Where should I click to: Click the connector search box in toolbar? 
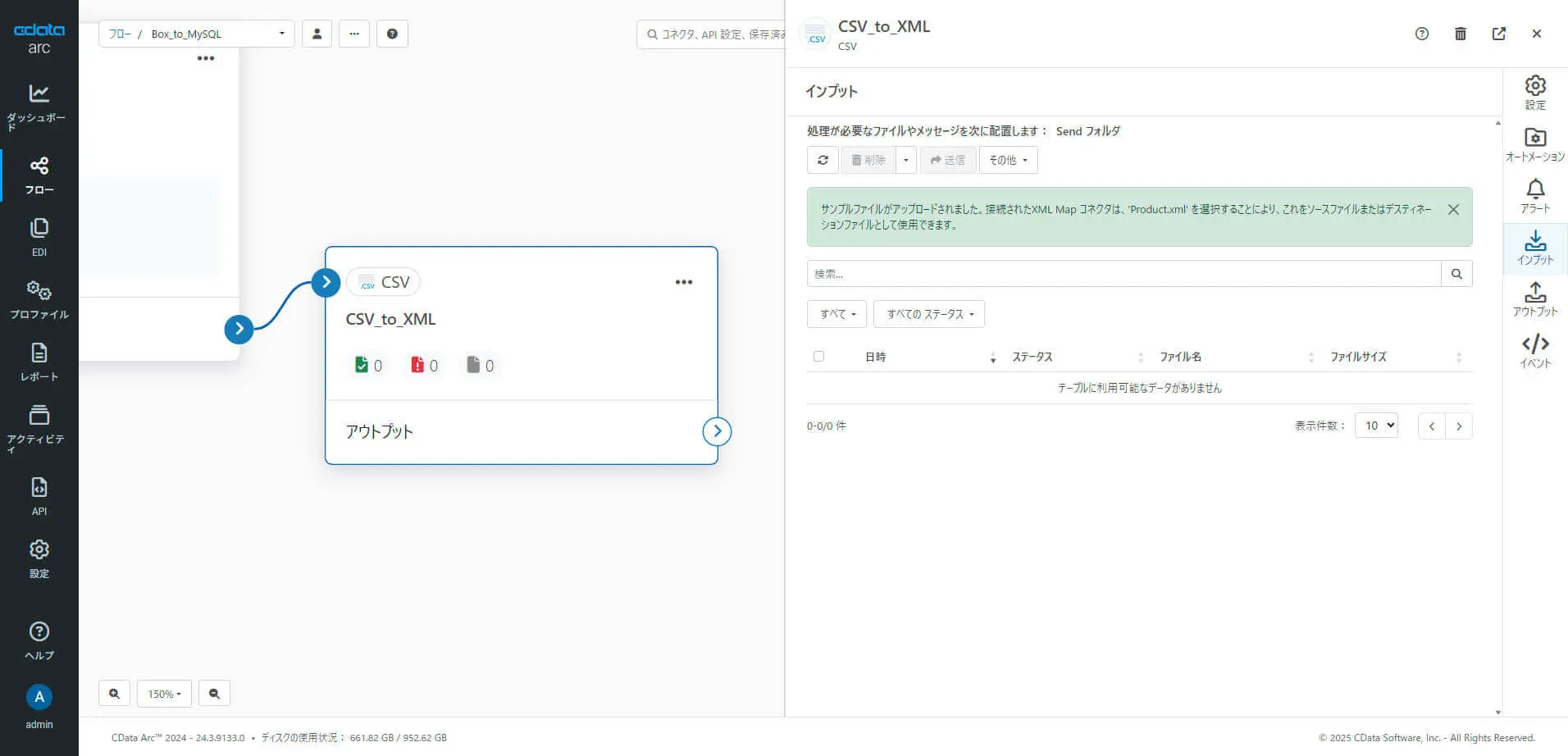(x=710, y=34)
